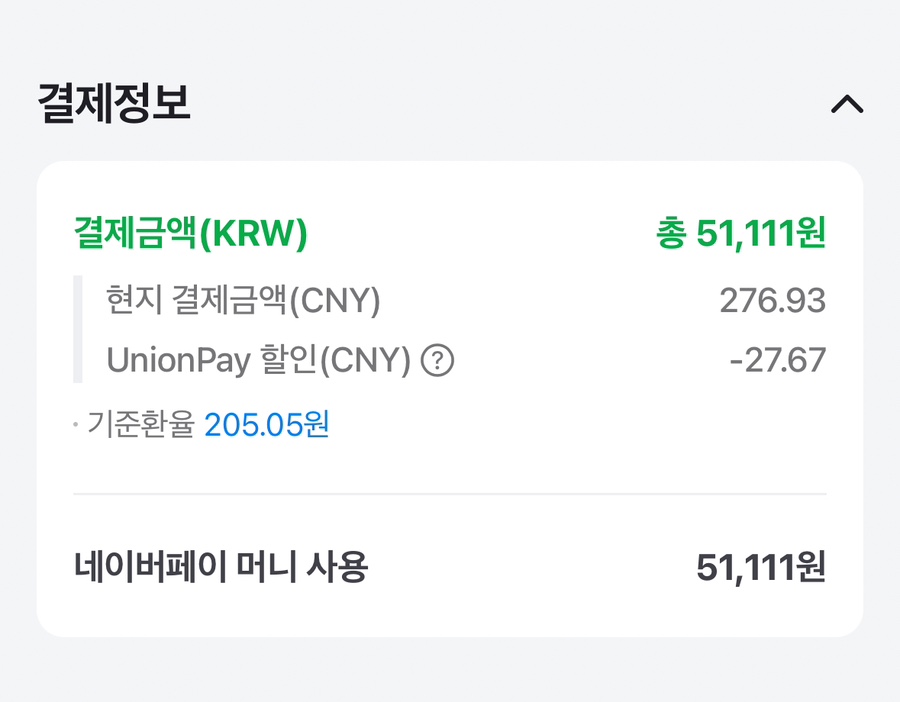Image resolution: width=900 pixels, height=702 pixels.
Task: Collapse the 결제정보 section with the chevron
Action: click(x=847, y=104)
